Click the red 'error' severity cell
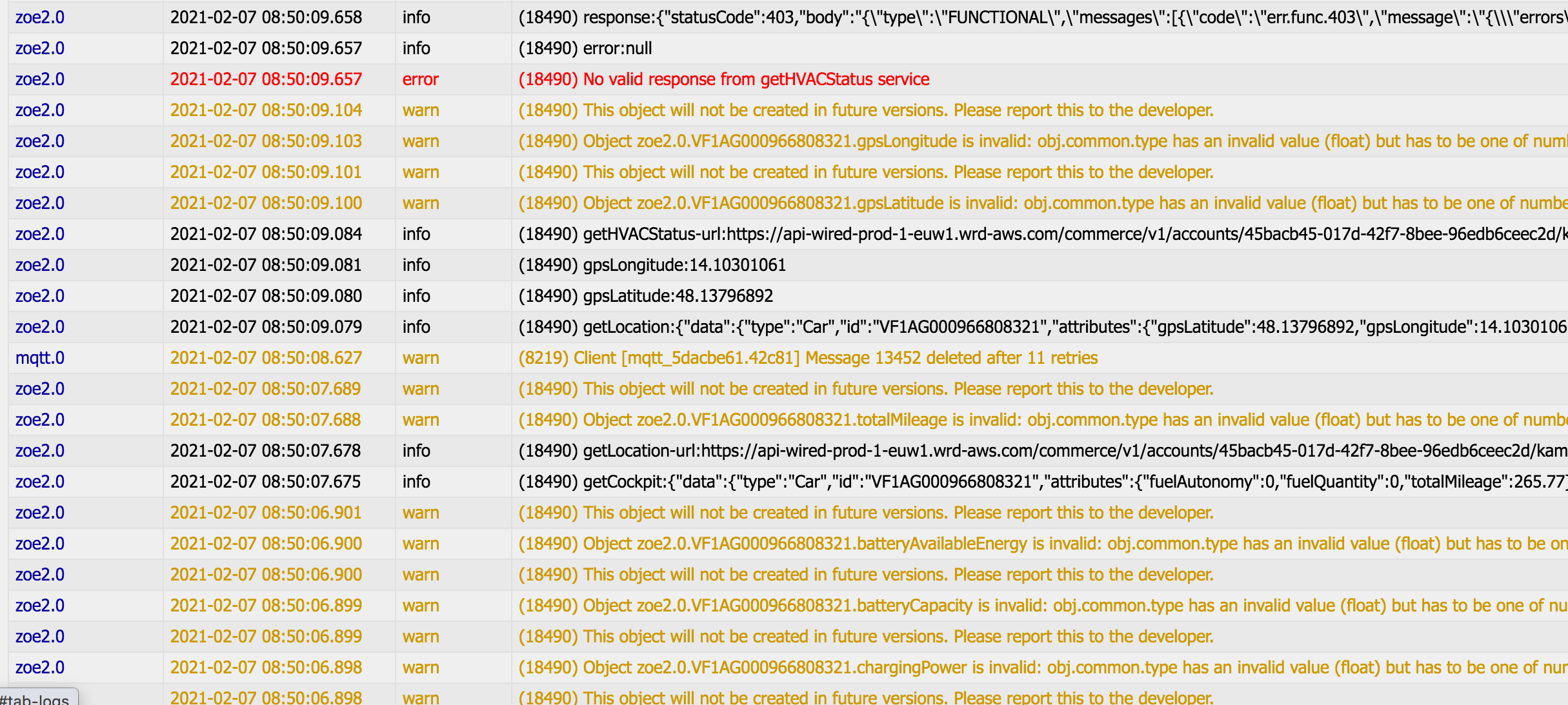This screenshot has height=705, width=1568. coord(421,79)
